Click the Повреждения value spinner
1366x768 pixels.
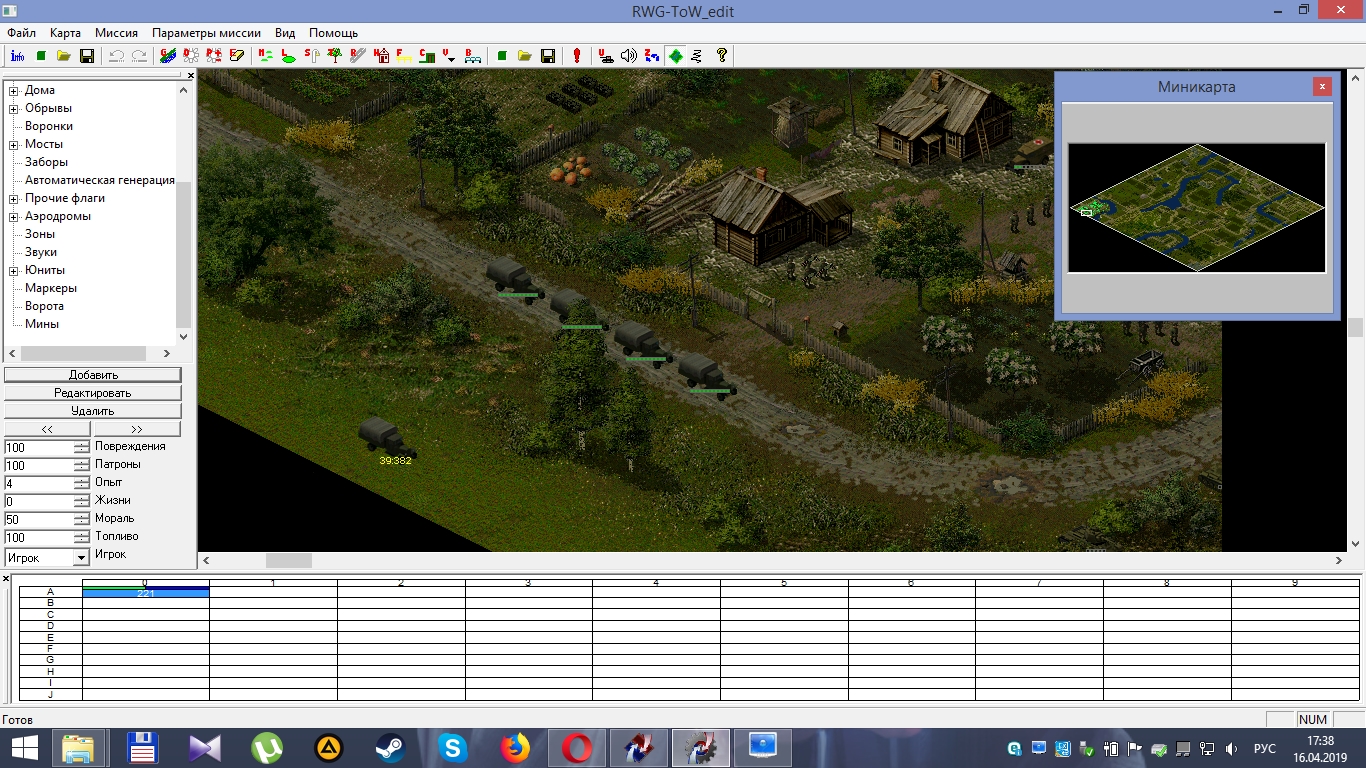click(81, 447)
